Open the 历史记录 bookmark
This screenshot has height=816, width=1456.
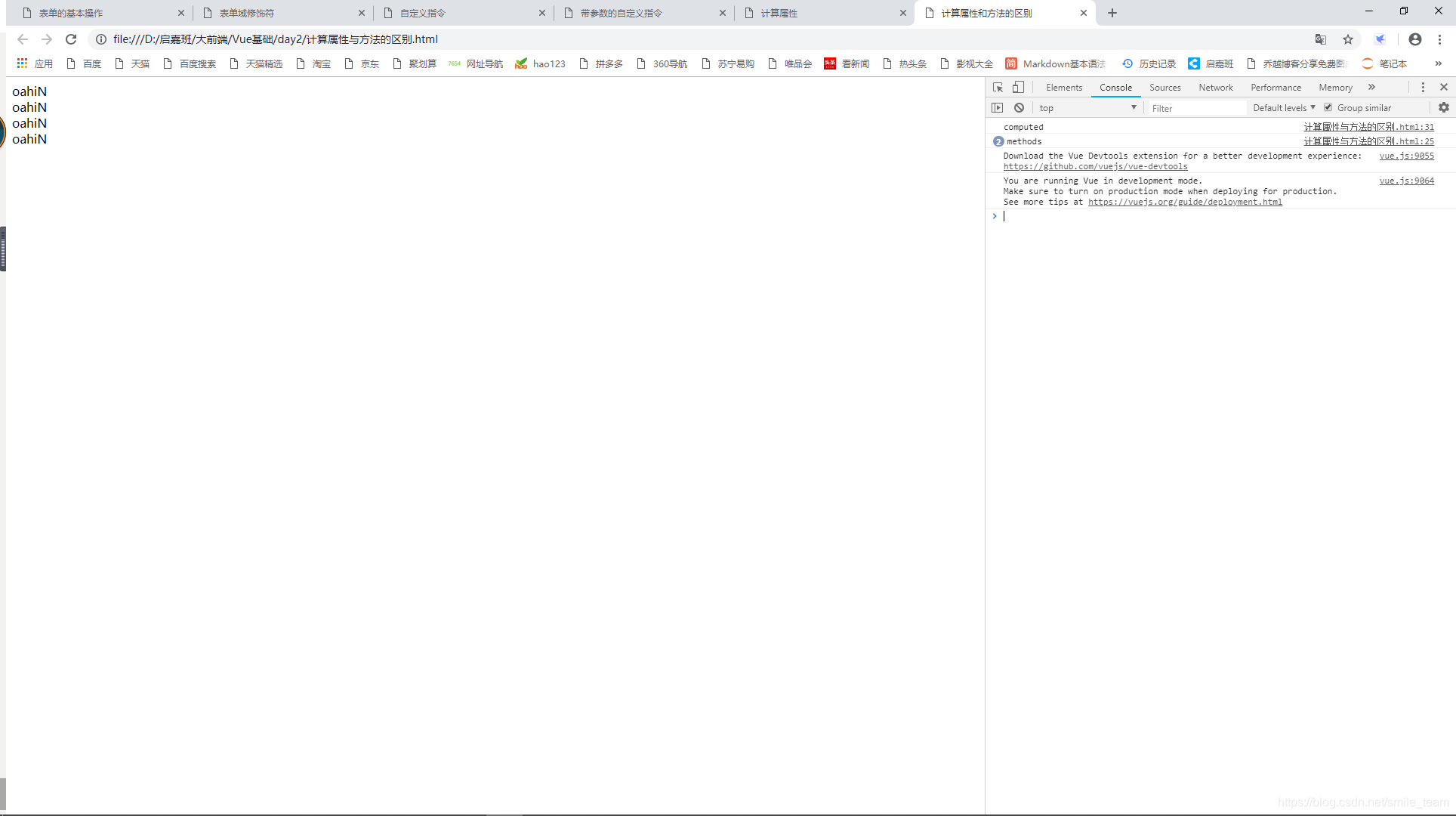click(1149, 63)
